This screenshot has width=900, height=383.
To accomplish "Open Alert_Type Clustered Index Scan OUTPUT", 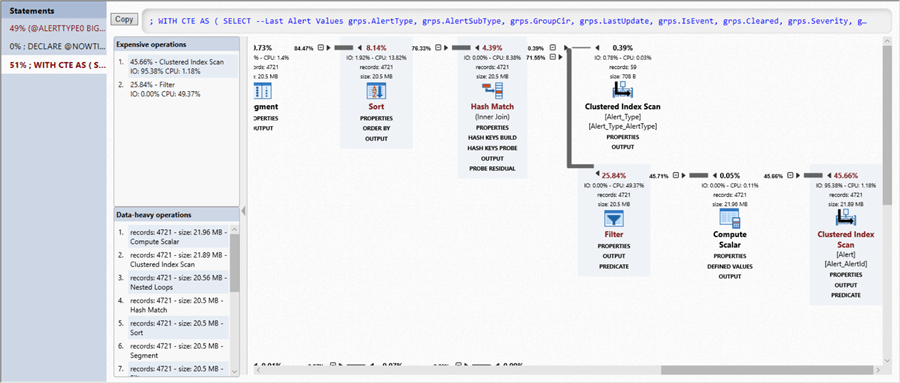I will point(622,147).
